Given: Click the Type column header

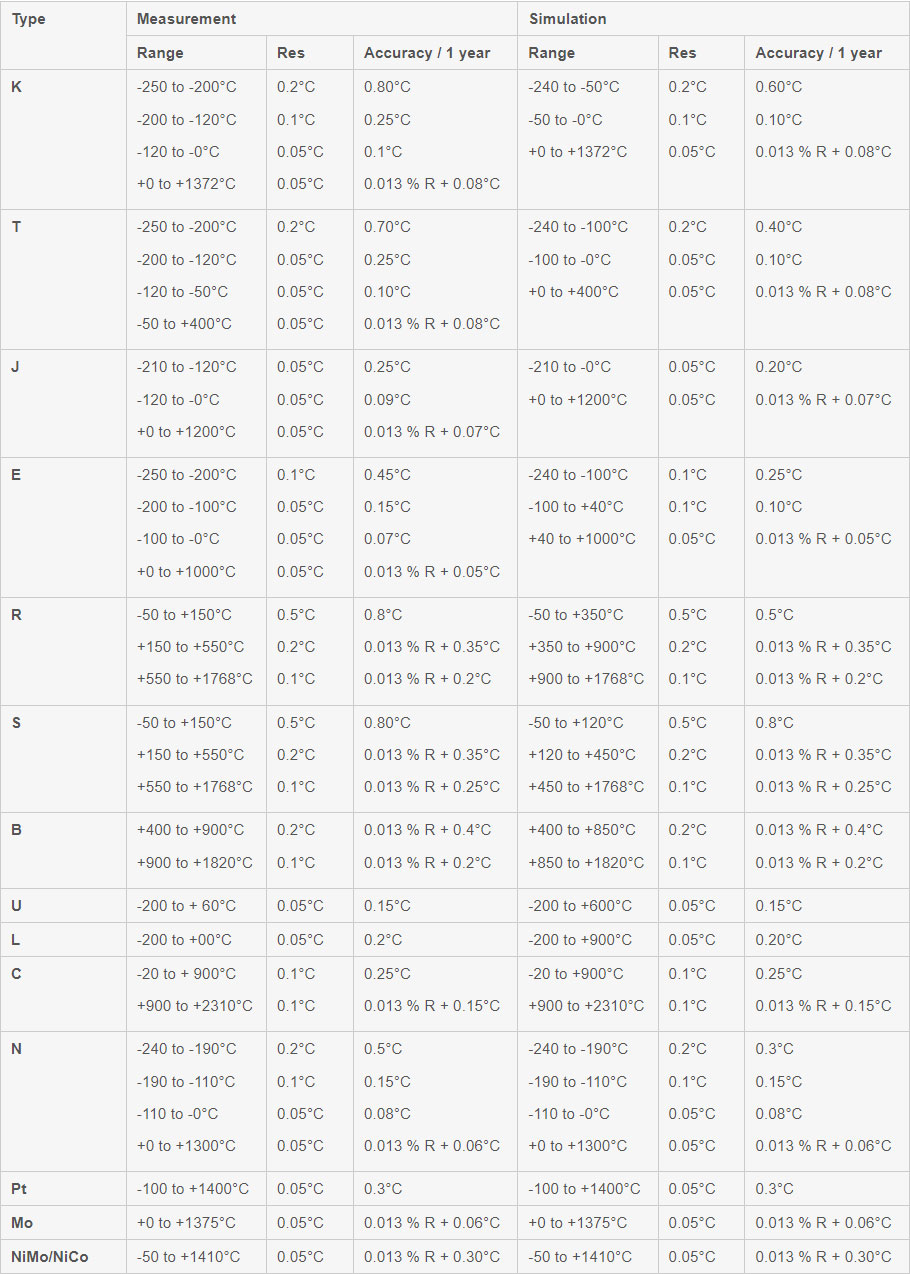Looking at the screenshot, I should click(x=29, y=19).
